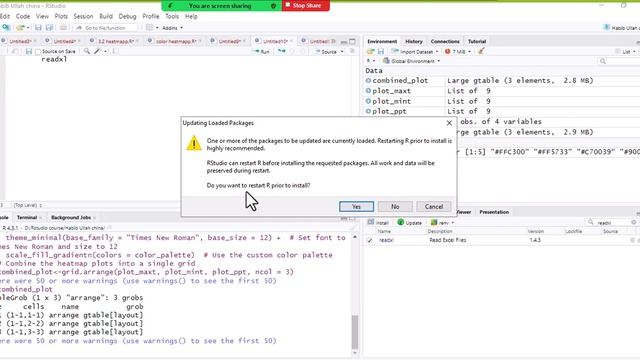640x360 pixels.
Task: Click Update in the Packages pane
Action: (x=409, y=222)
